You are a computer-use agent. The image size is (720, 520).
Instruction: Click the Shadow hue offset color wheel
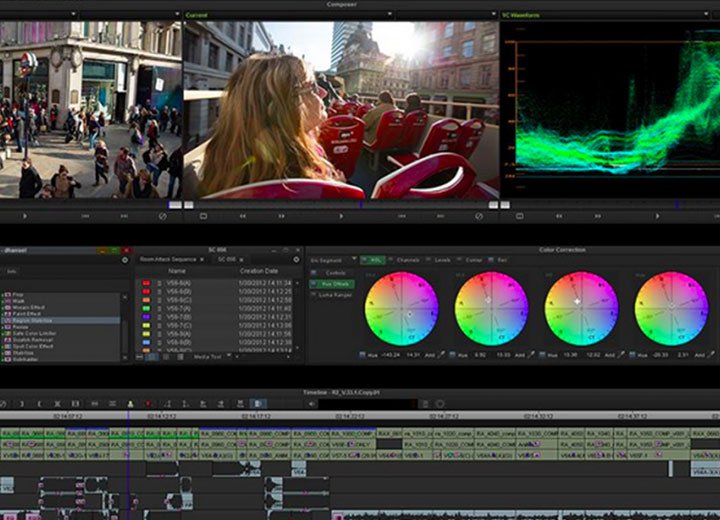click(x=401, y=309)
